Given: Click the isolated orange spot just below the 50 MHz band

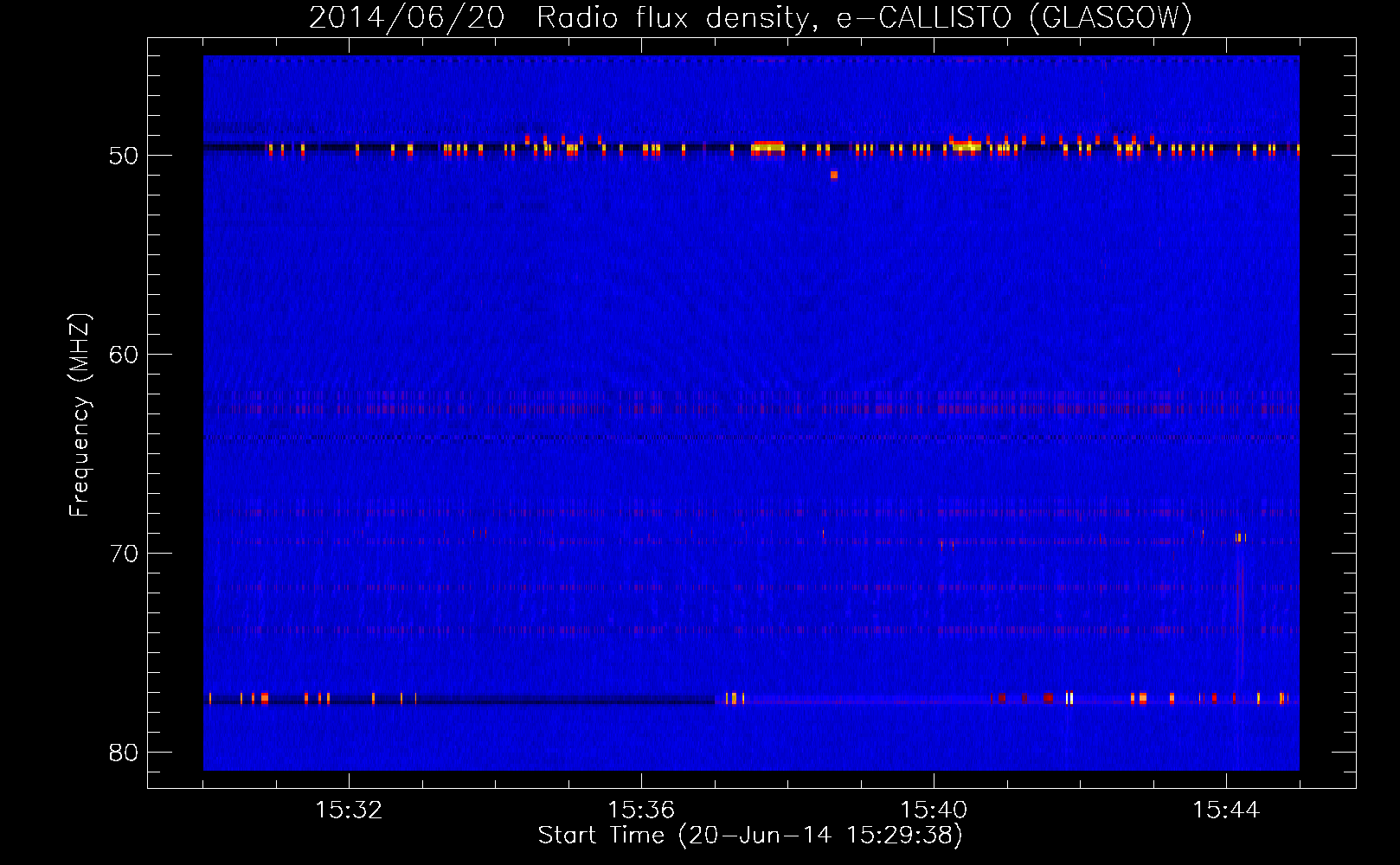Looking at the screenshot, I should tap(834, 175).
